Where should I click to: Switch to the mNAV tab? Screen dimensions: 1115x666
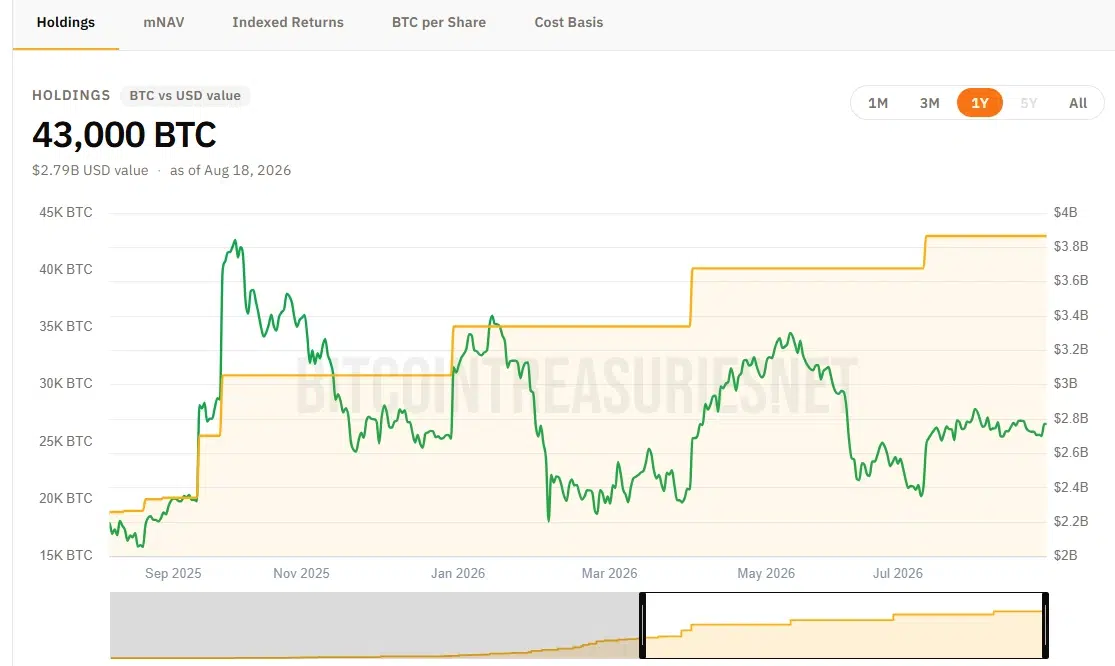pos(164,23)
